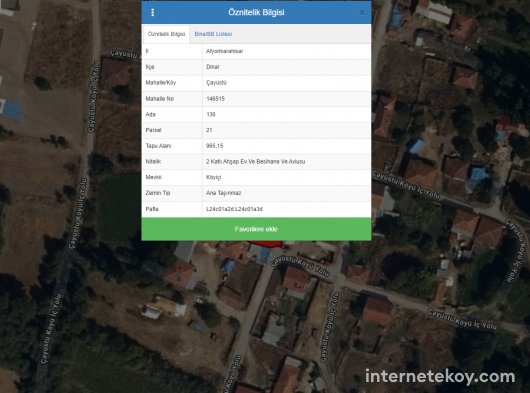Click the Nitelik description text

click(x=256, y=162)
